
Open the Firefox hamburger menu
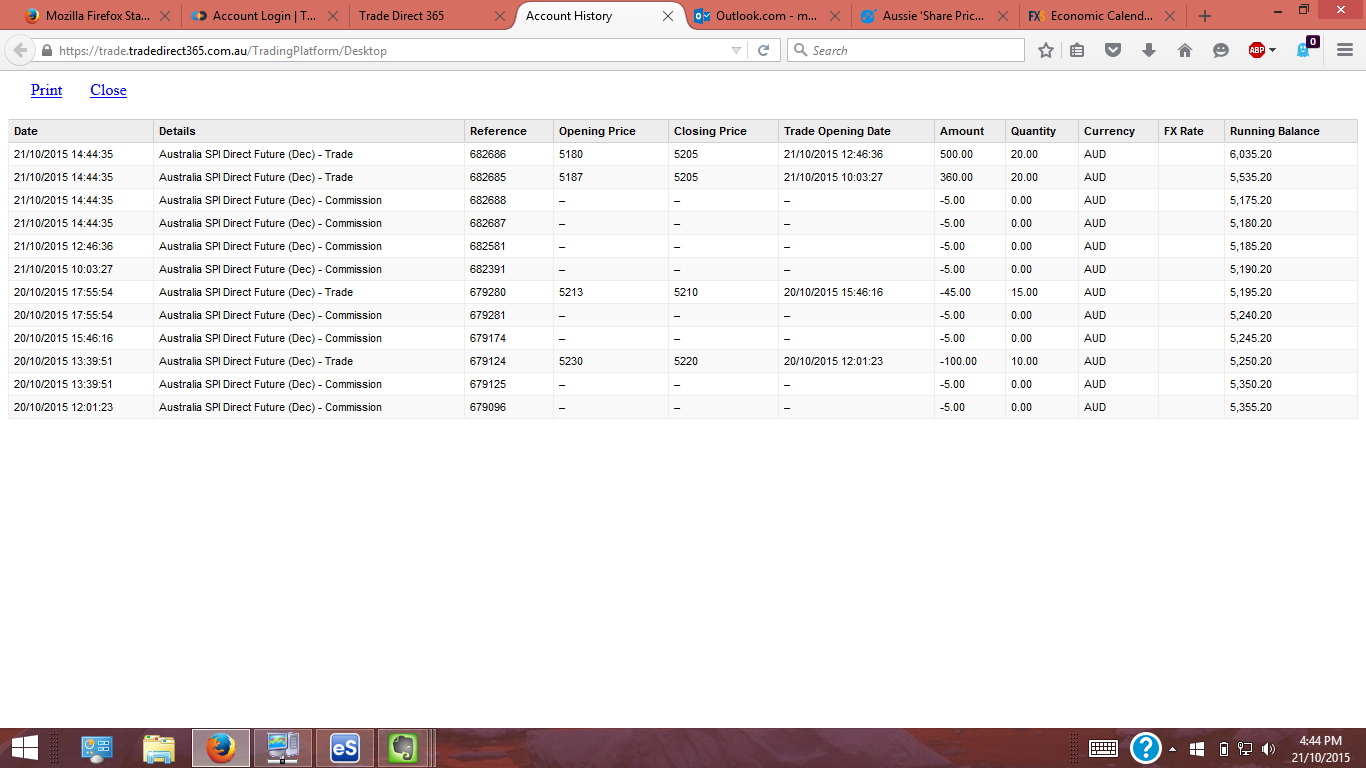click(x=1345, y=50)
